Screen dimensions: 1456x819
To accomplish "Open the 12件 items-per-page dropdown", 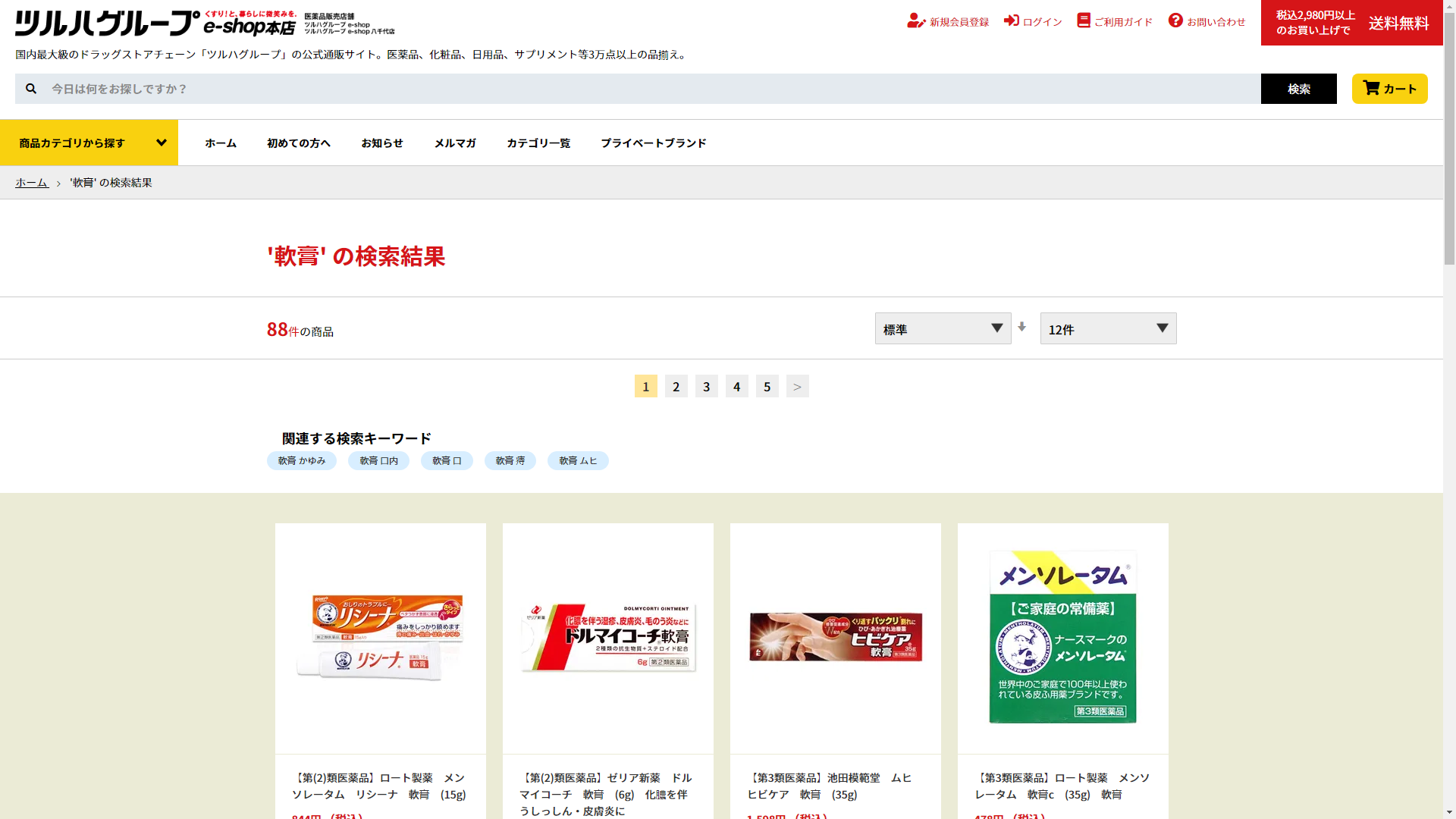I will click(x=1108, y=328).
